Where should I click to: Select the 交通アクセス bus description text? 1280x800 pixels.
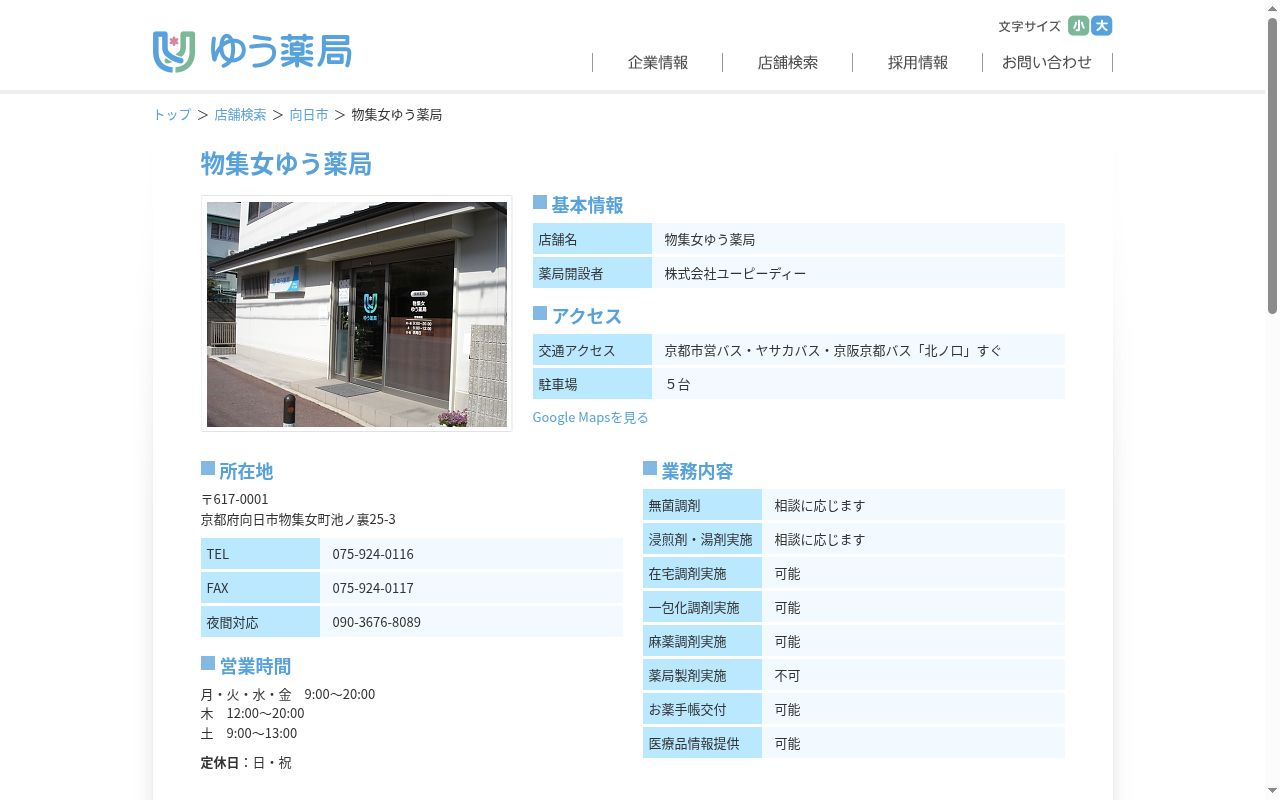tap(833, 351)
